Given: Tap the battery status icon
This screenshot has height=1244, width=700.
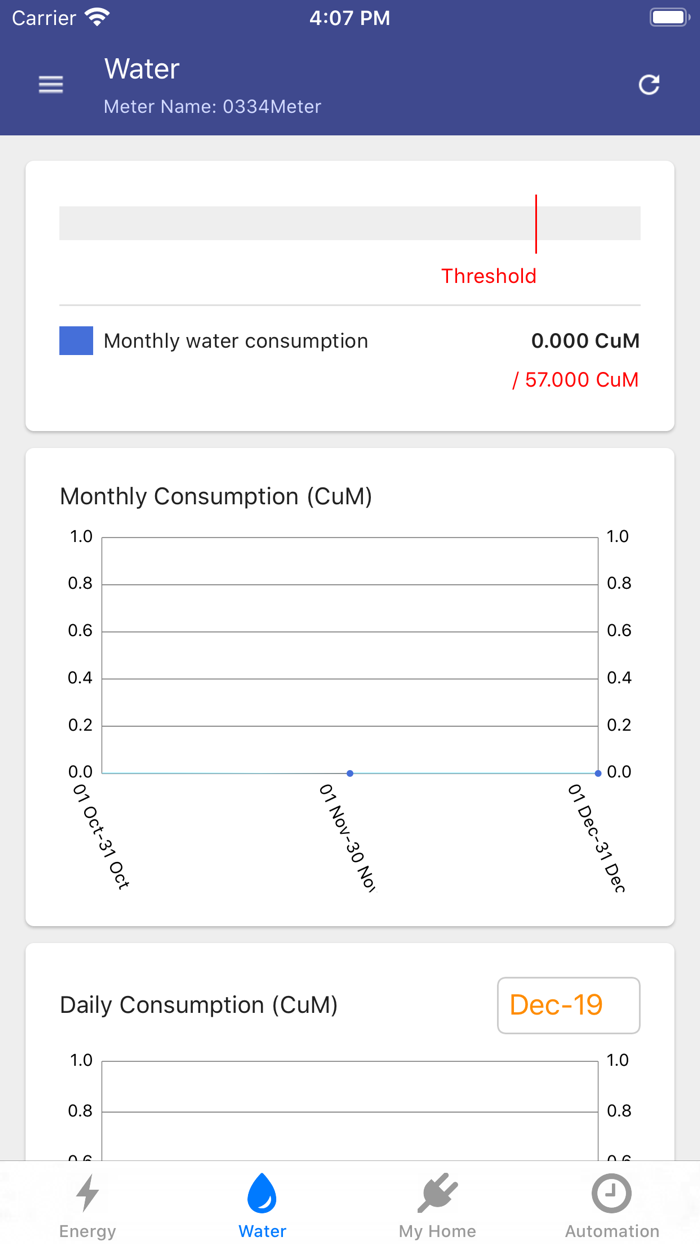Looking at the screenshot, I should [x=667, y=18].
